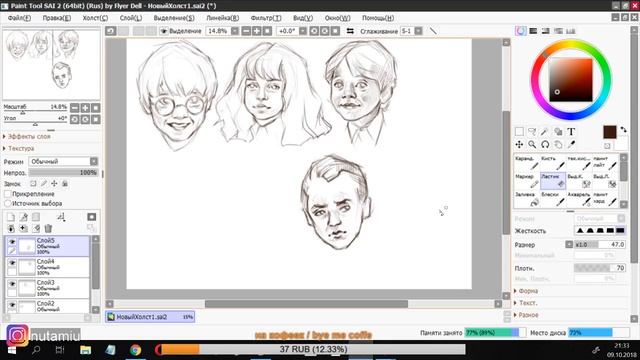Hide layer Слой3 with eye icon

[12, 284]
